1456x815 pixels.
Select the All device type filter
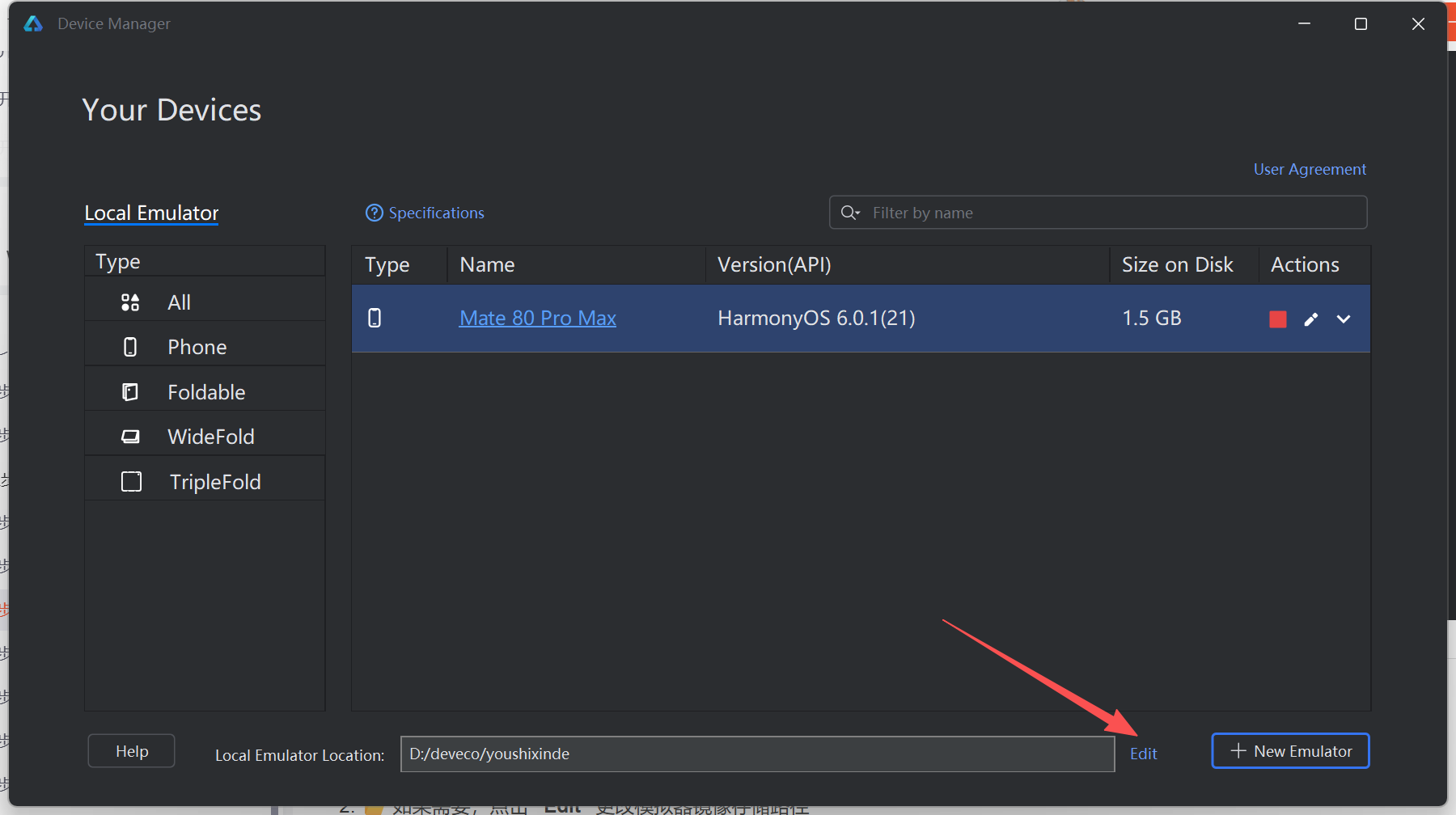pos(205,302)
